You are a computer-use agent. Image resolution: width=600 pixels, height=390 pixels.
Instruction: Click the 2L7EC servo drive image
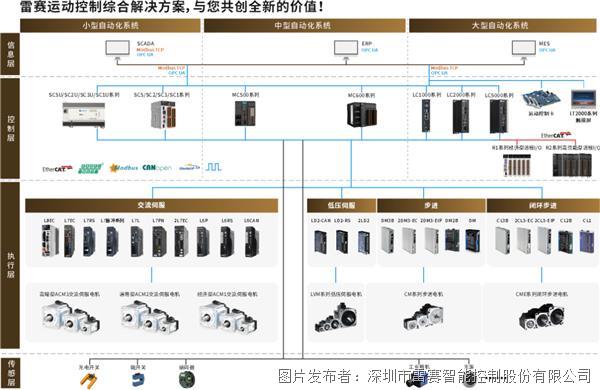point(181,241)
